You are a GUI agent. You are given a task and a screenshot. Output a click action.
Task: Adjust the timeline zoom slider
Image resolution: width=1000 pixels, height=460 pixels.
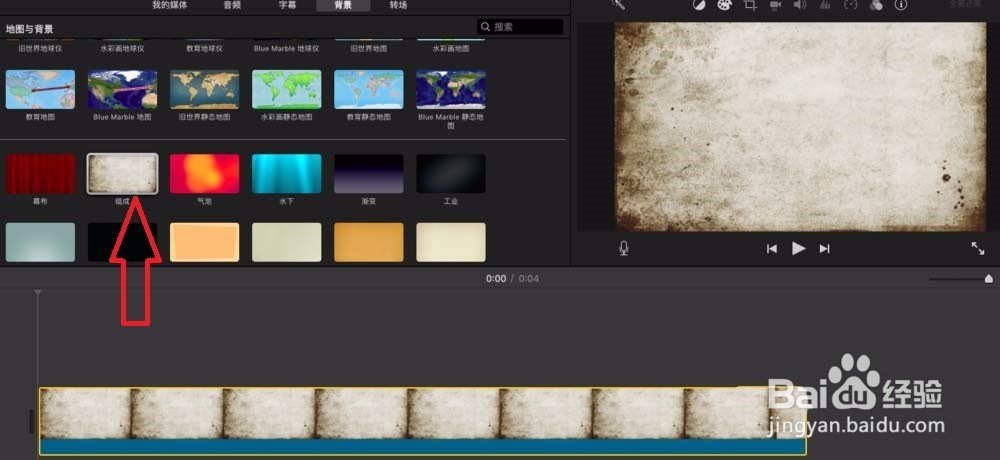click(960, 279)
